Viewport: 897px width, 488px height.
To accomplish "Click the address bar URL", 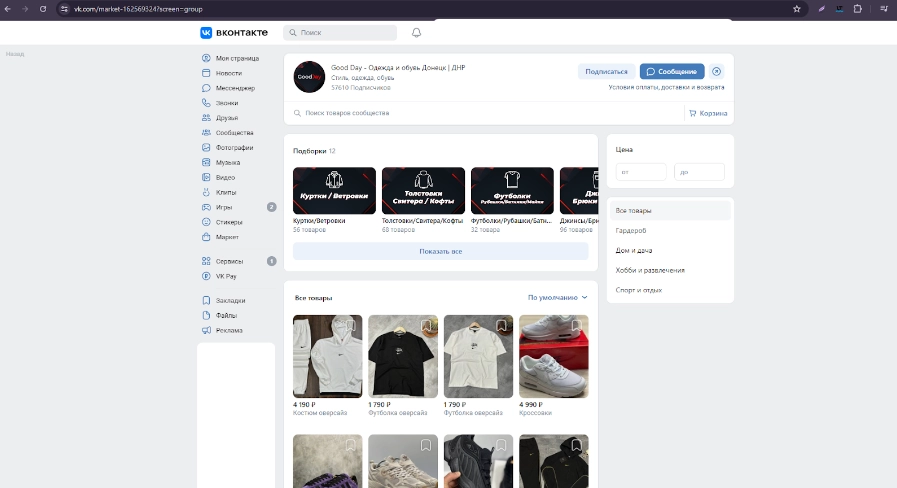I will tap(138, 9).
